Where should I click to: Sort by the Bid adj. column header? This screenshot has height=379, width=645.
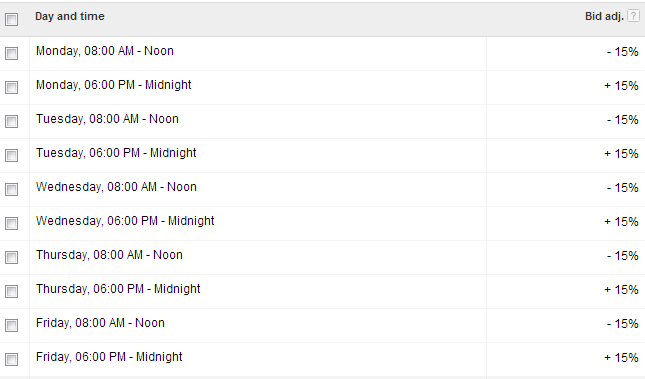pyautogui.click(x=604, y=16)
